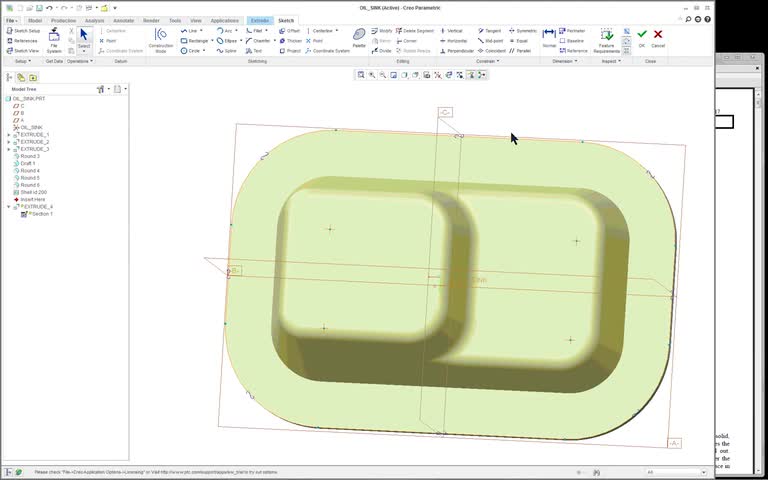The width and height of the screenshot is (768, 480).
Task: Select Section 1 under EXTRUDE_4
Action: pyautogui.click(x=37, y=214)
